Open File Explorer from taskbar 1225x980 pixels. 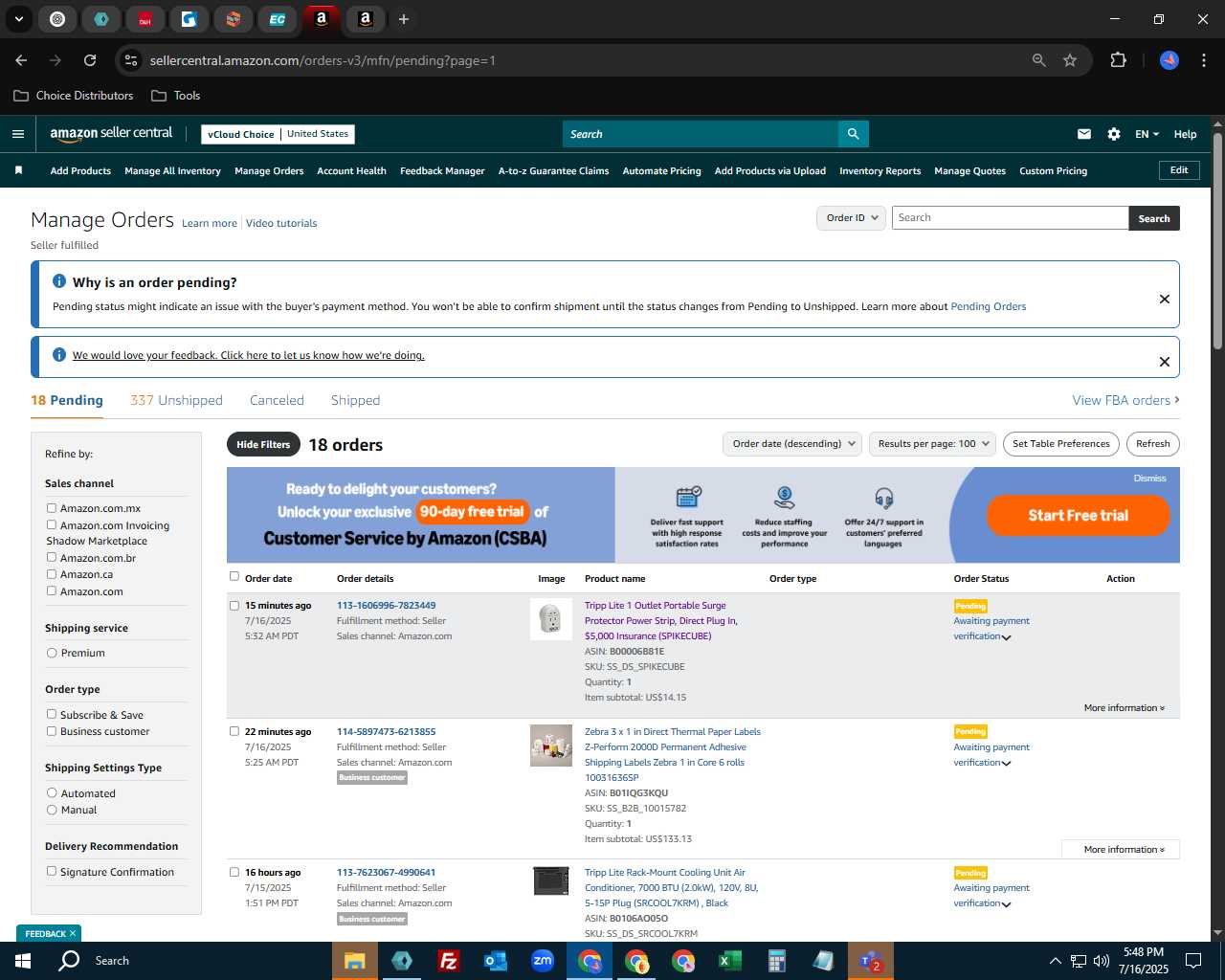pyautogui.click(x=355, y=961)
